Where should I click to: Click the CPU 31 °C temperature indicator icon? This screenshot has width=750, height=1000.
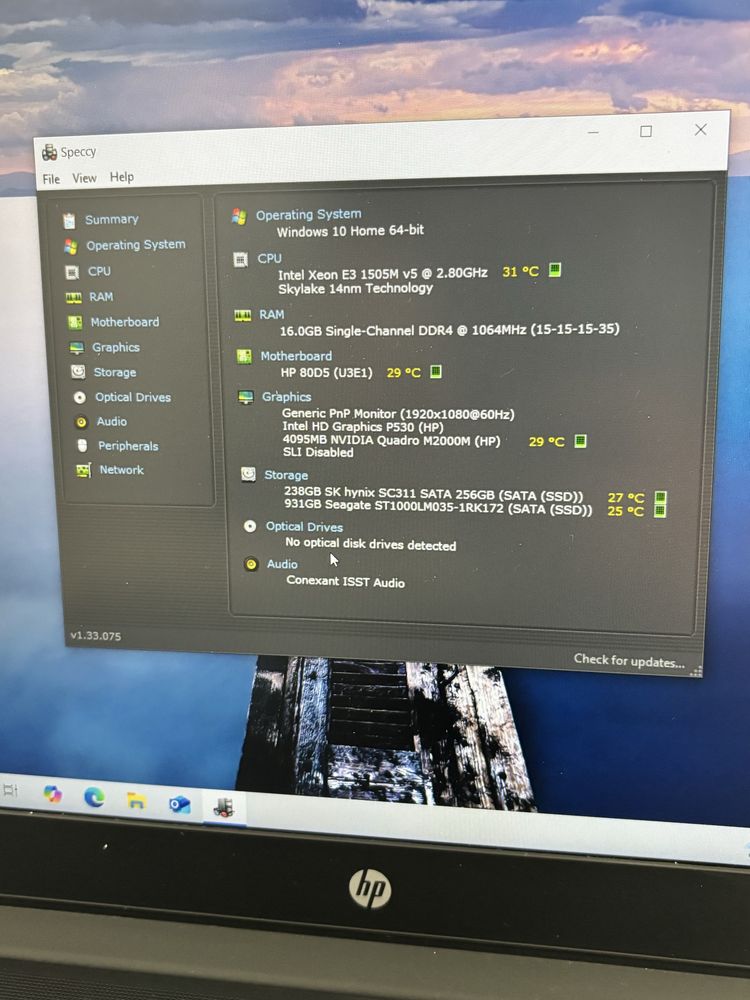(x=555, y=270)
